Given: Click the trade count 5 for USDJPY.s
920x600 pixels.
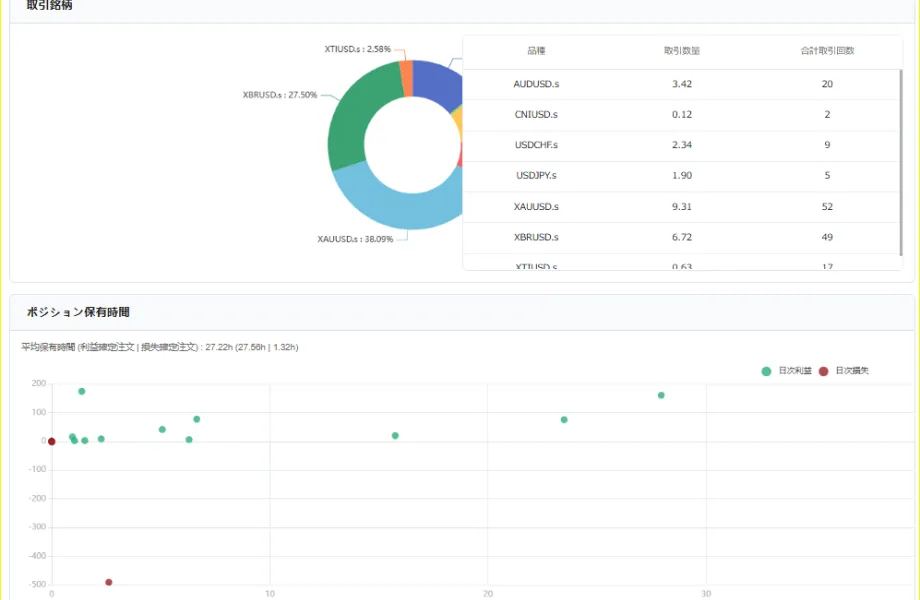Looking at the screenshot, I should coord(827,175).
